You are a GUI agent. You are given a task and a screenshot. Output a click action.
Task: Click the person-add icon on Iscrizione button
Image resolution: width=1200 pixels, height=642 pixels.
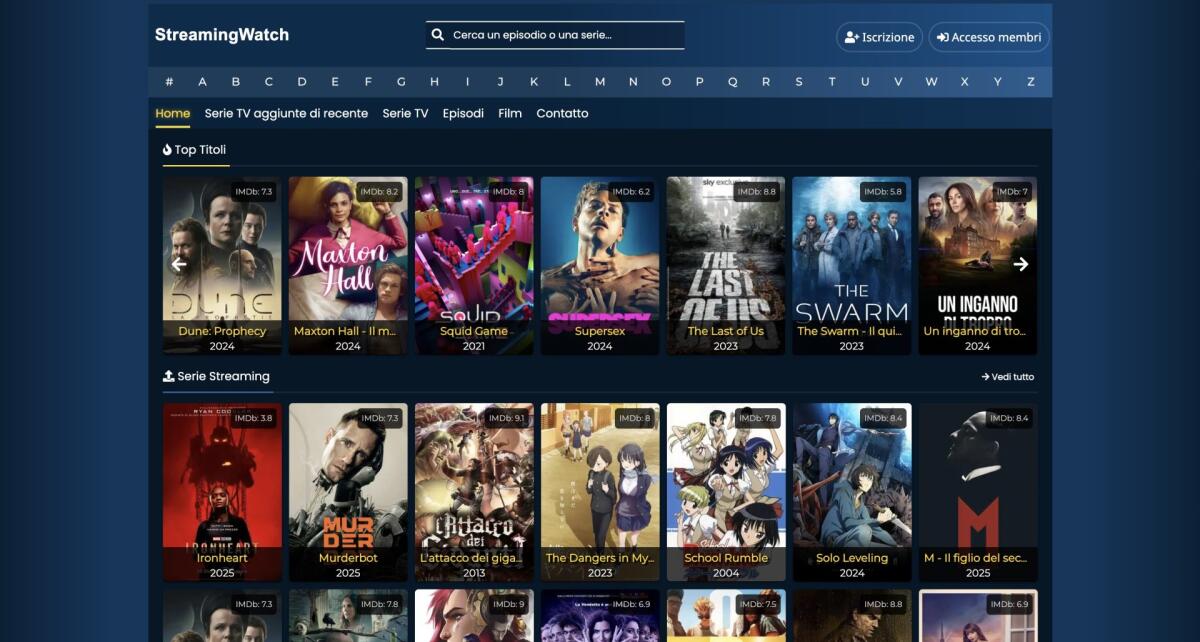coord(849,37)
